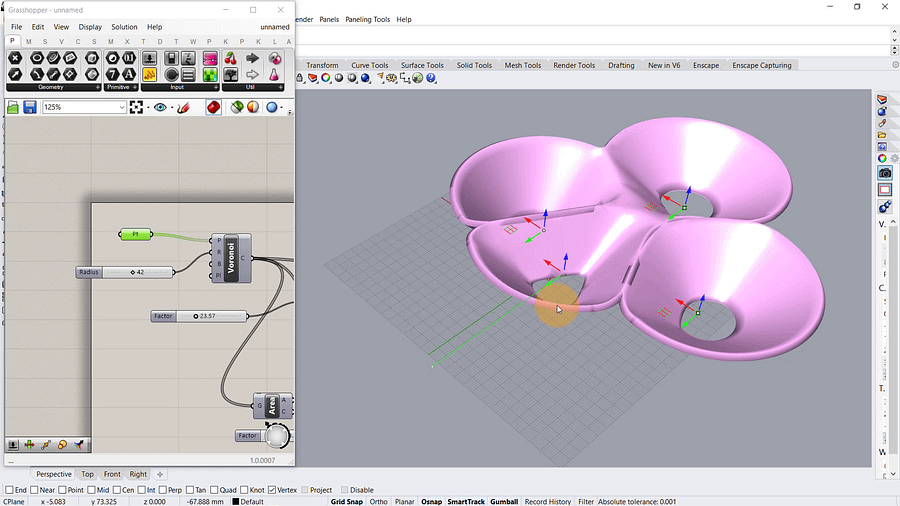Viewport: 900px width, 506px height.
Task: Select the Point parameter icon in Geometry
Action: [15, 58]
